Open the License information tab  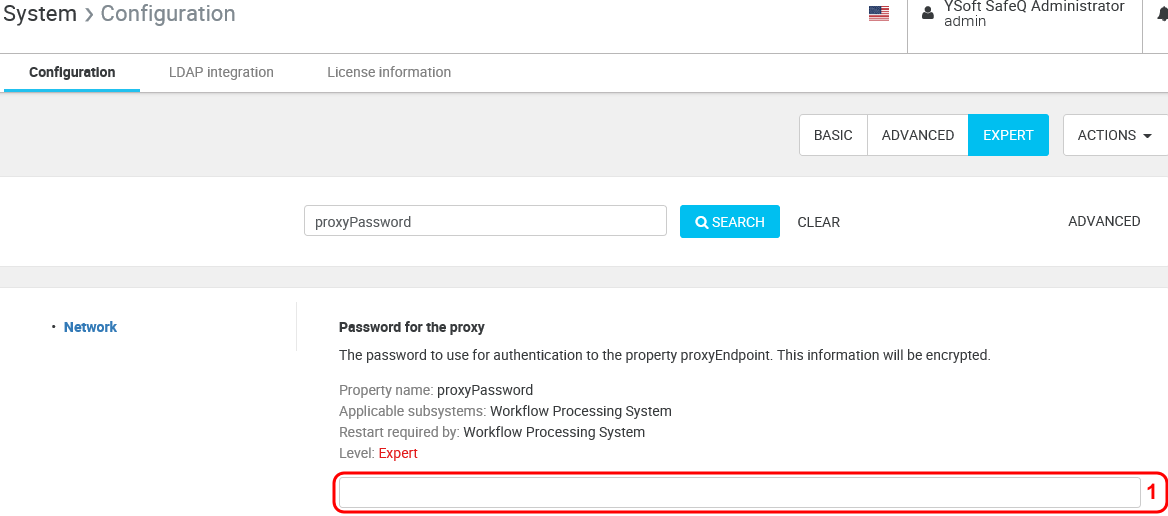389,72
